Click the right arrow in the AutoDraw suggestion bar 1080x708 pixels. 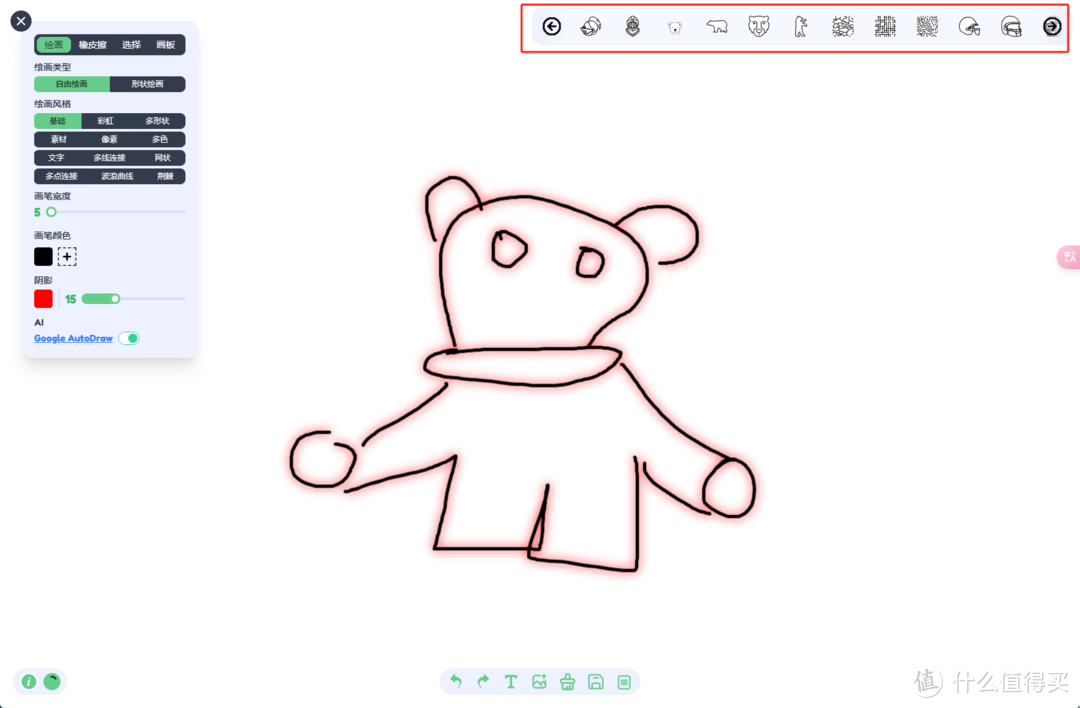tap(1052, 26)
